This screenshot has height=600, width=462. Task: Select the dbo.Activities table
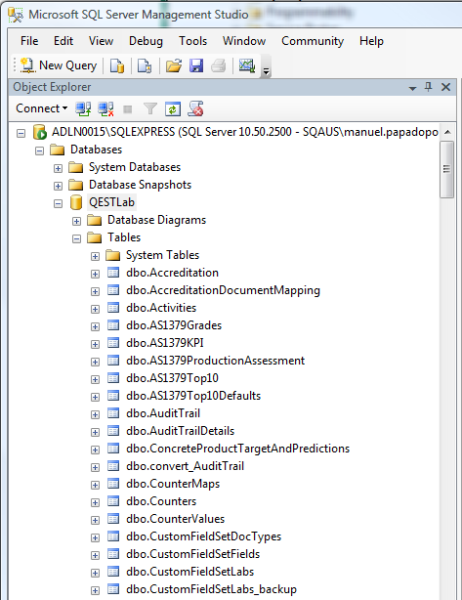161,308
